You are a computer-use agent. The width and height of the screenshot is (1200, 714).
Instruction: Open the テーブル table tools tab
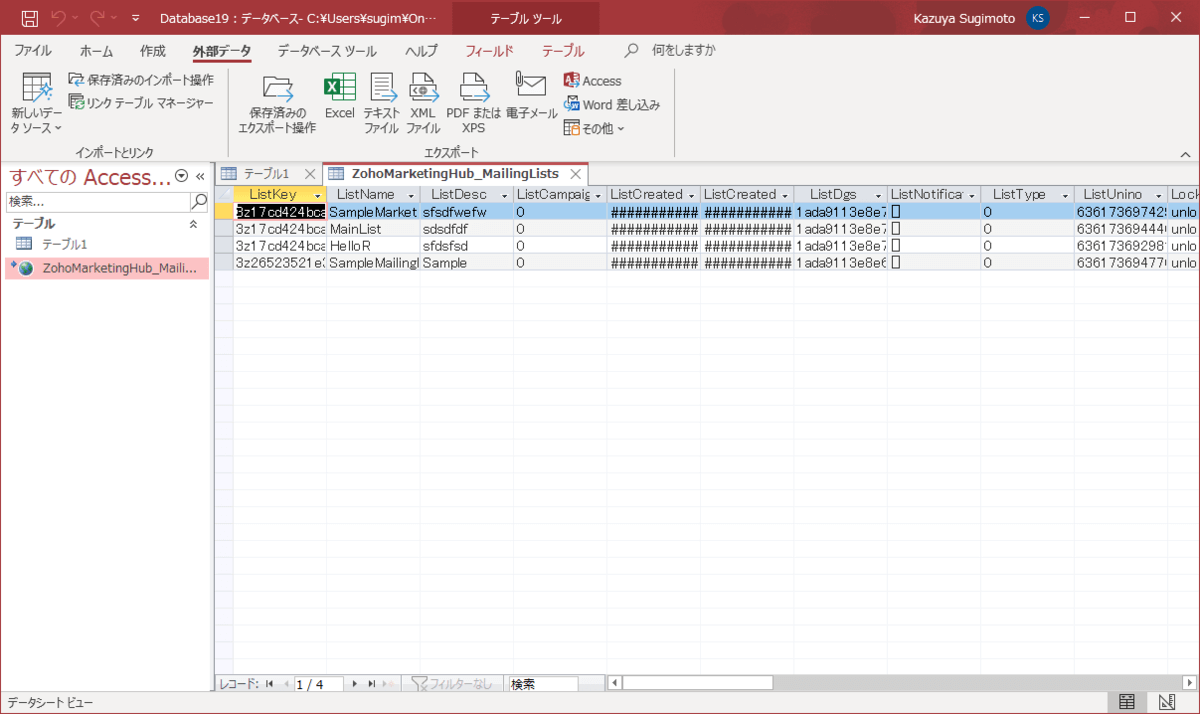563,51
